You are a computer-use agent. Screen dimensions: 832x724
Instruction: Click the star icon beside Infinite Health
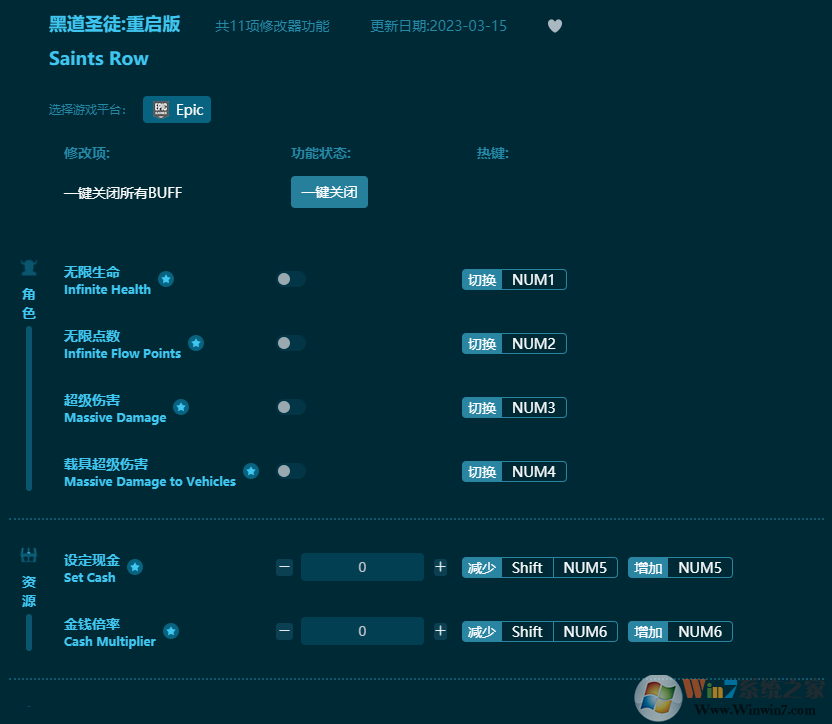166,279
